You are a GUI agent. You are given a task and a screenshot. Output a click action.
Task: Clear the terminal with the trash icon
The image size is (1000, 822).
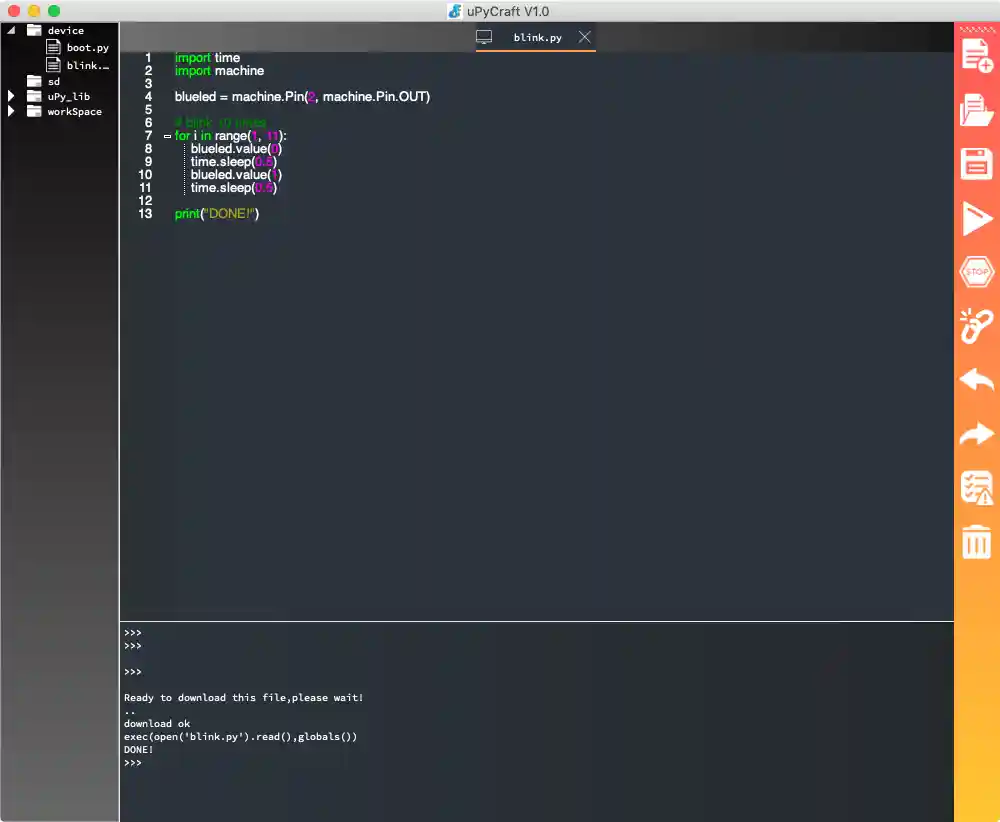pyautogui.click(x=977, y=541)
